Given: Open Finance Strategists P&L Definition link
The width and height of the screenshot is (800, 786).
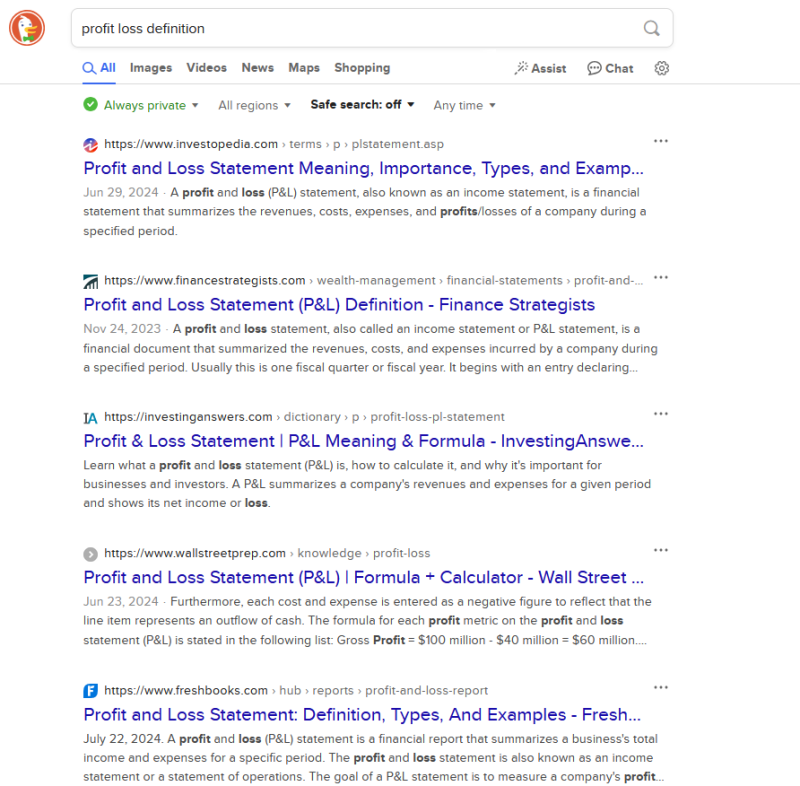Looking at the screenshot, I should 339,305.
